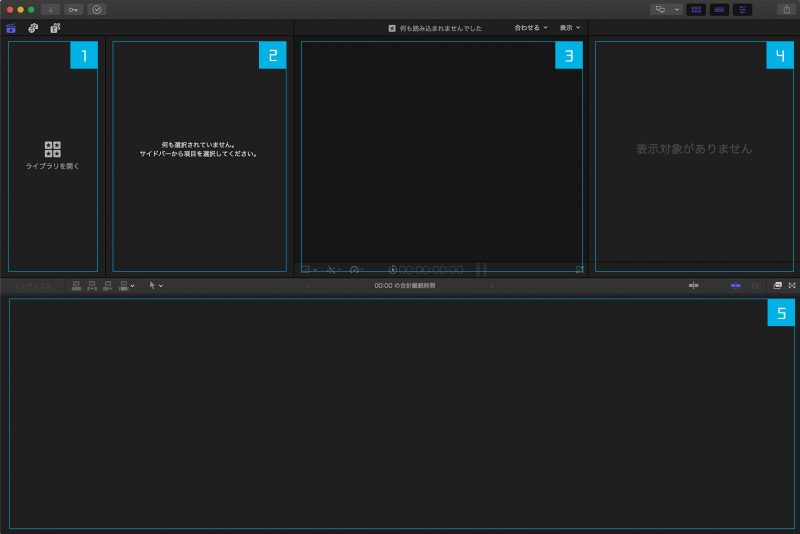Image resolution: width=800 pixels, height=534 pixels.
Task: Toggle the browser panel visibility button
Action: click(696, 10)
